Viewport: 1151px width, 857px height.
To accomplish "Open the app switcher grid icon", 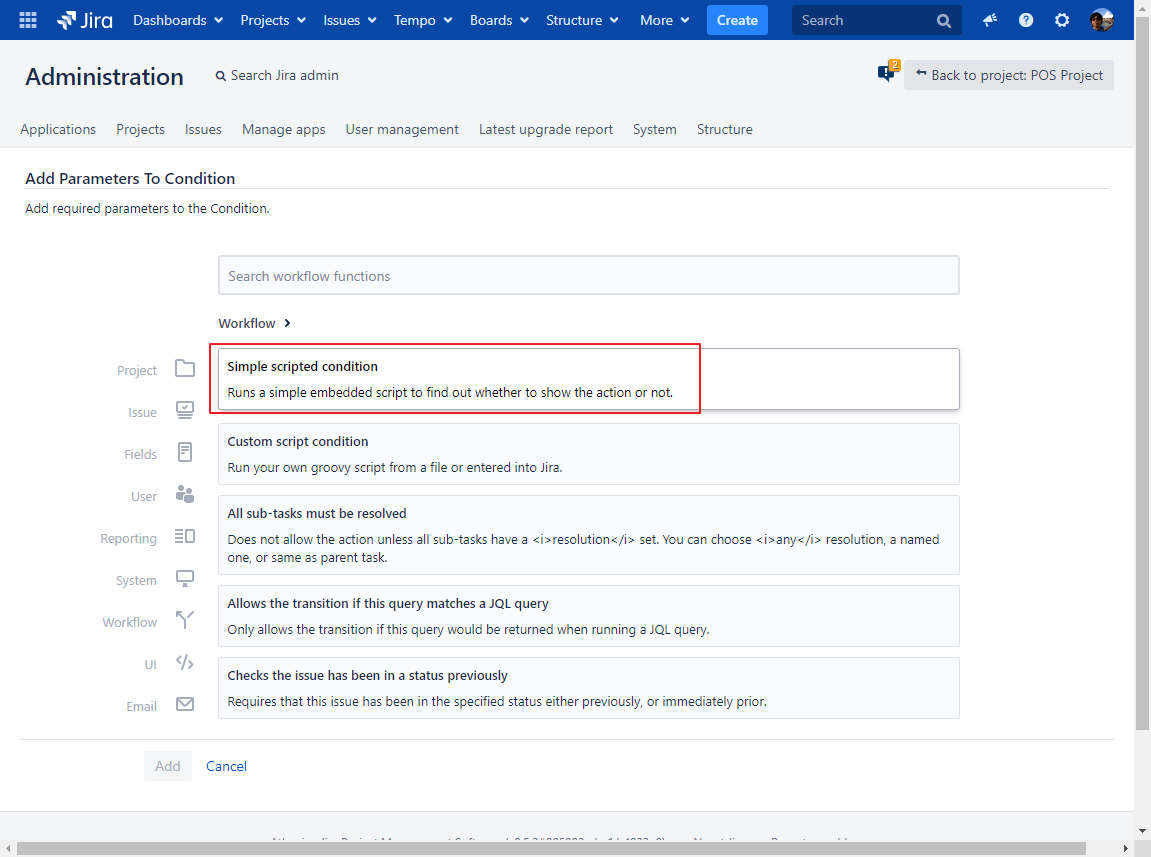I will [28, 20].
